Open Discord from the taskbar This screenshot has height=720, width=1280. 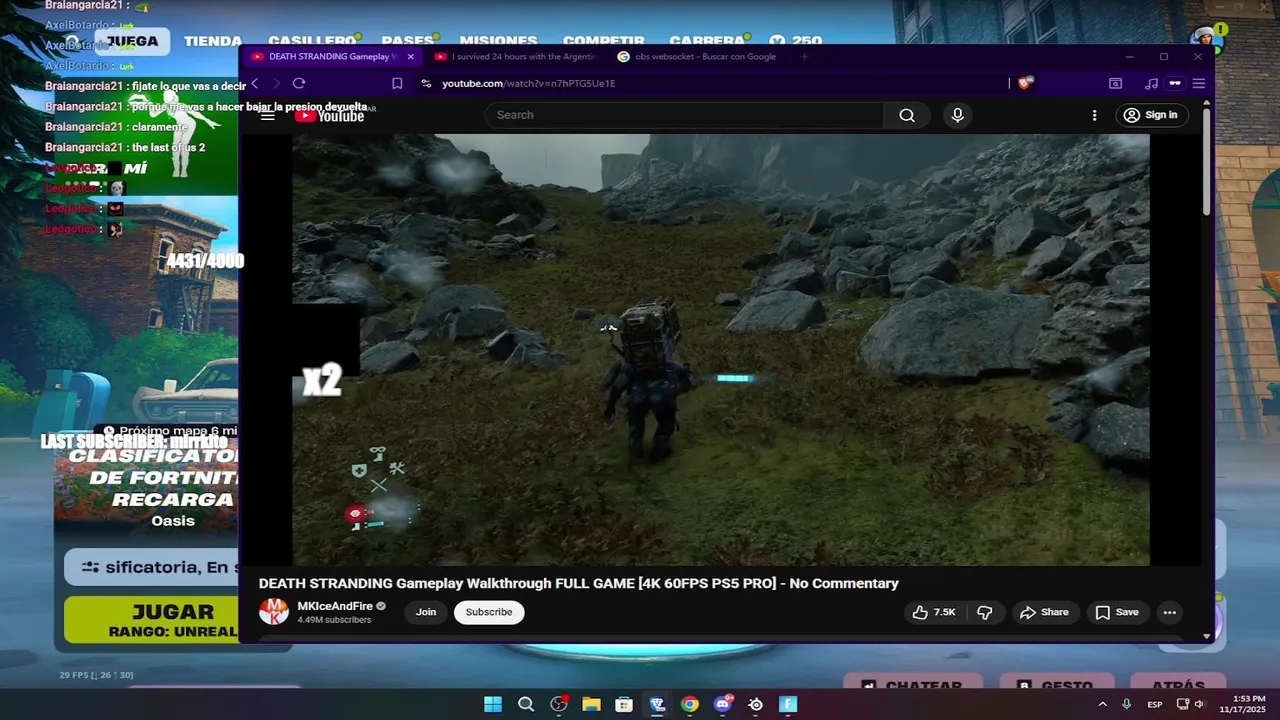pyautogui.click(x=723, y=704)
